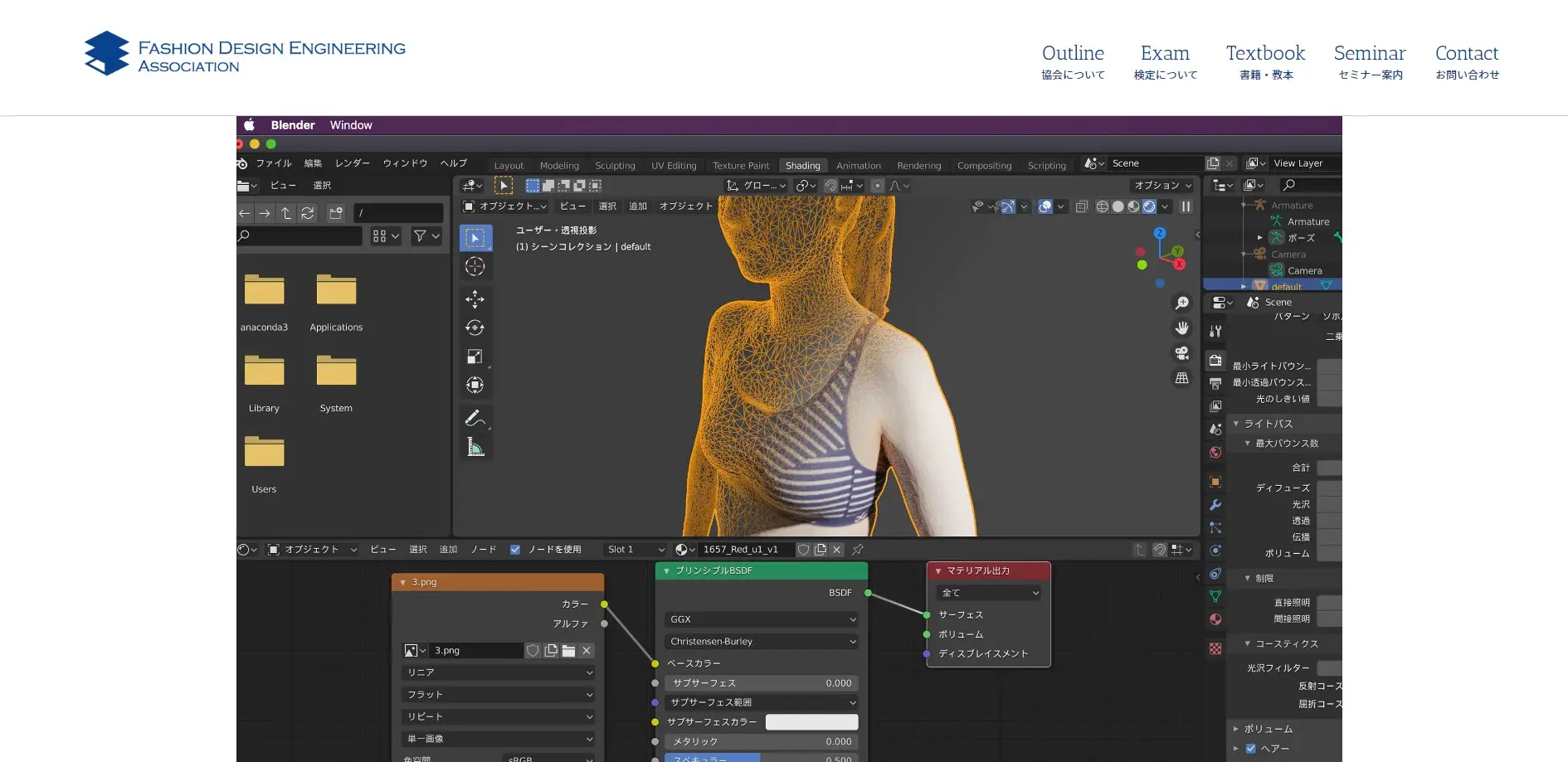Viewport: 1568px width, 762px height.
Task: Select the Move tool in viewport toolbar
Action: tap(475, 298)
